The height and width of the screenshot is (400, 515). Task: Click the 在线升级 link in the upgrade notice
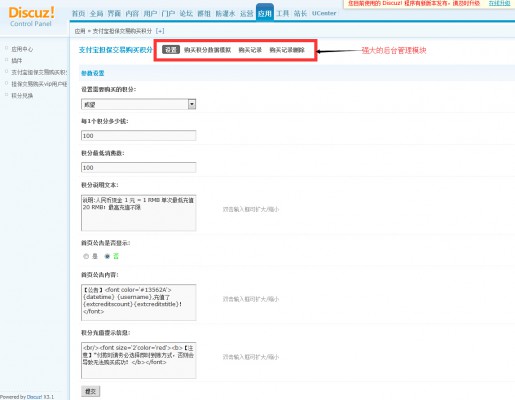pyautogui.click(x=499, y=3)
